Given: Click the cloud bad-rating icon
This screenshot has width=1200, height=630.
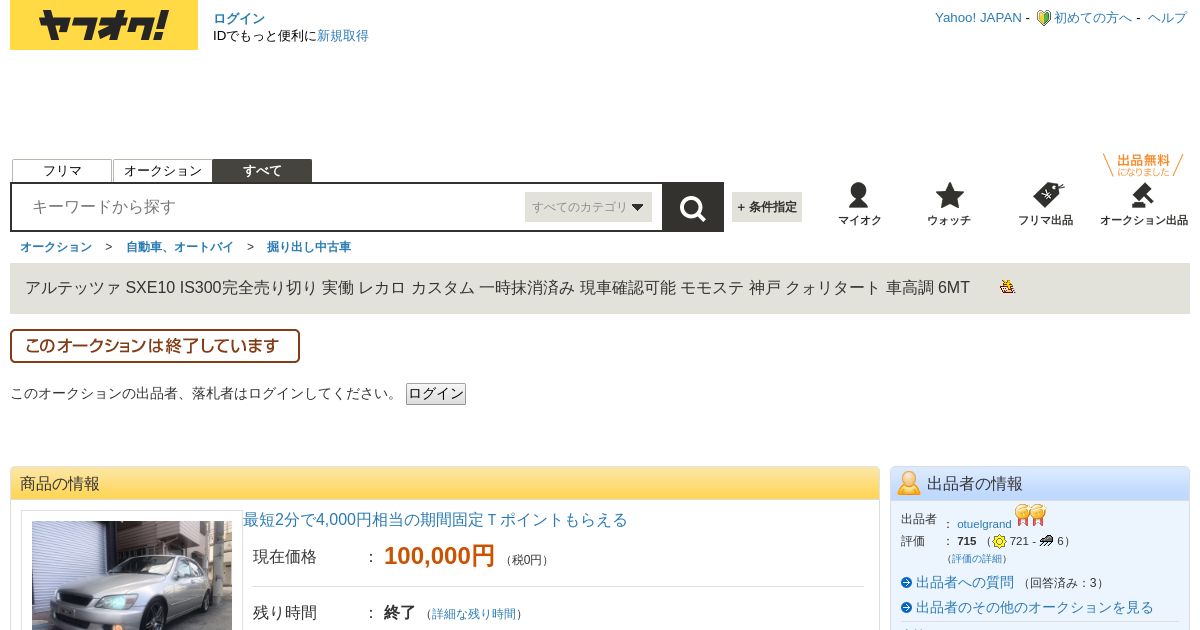Looking at the screenshot, I should pyautogui.click(x=1046, y=541).
